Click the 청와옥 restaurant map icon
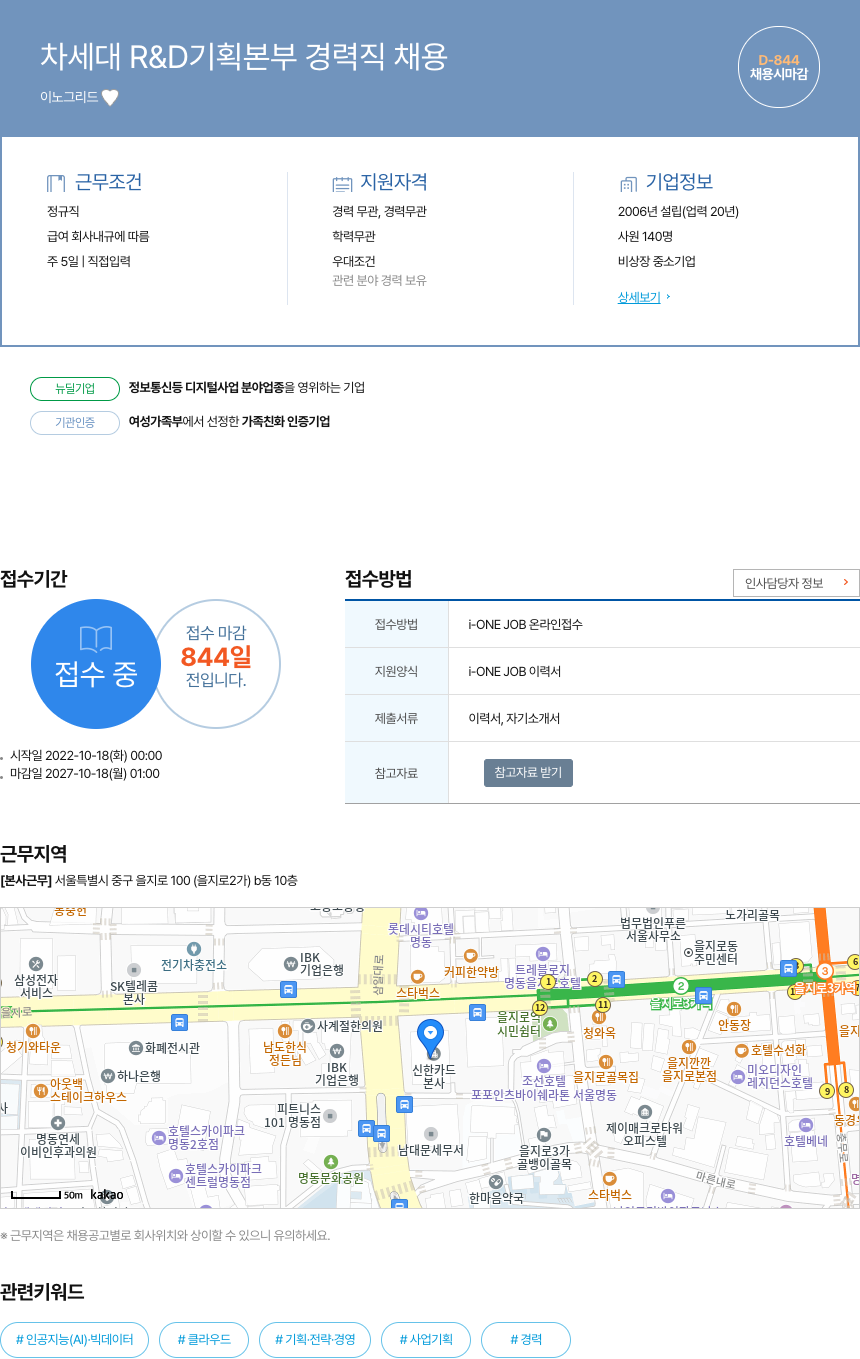The height and width of the screenshot is (1359, 860). (x=599, y=1017)
